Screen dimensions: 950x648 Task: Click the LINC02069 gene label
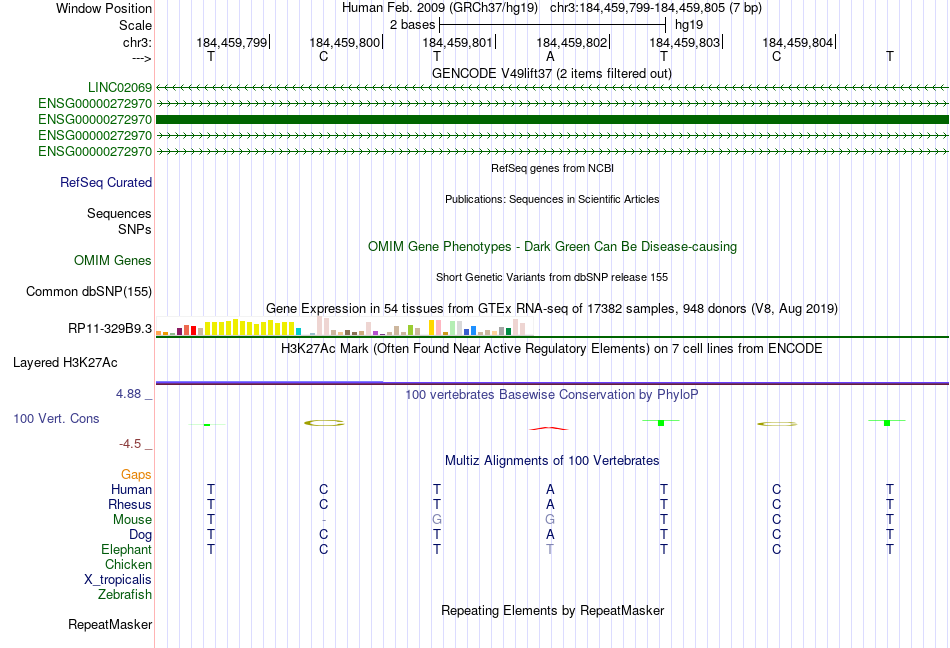click(120, 88)
